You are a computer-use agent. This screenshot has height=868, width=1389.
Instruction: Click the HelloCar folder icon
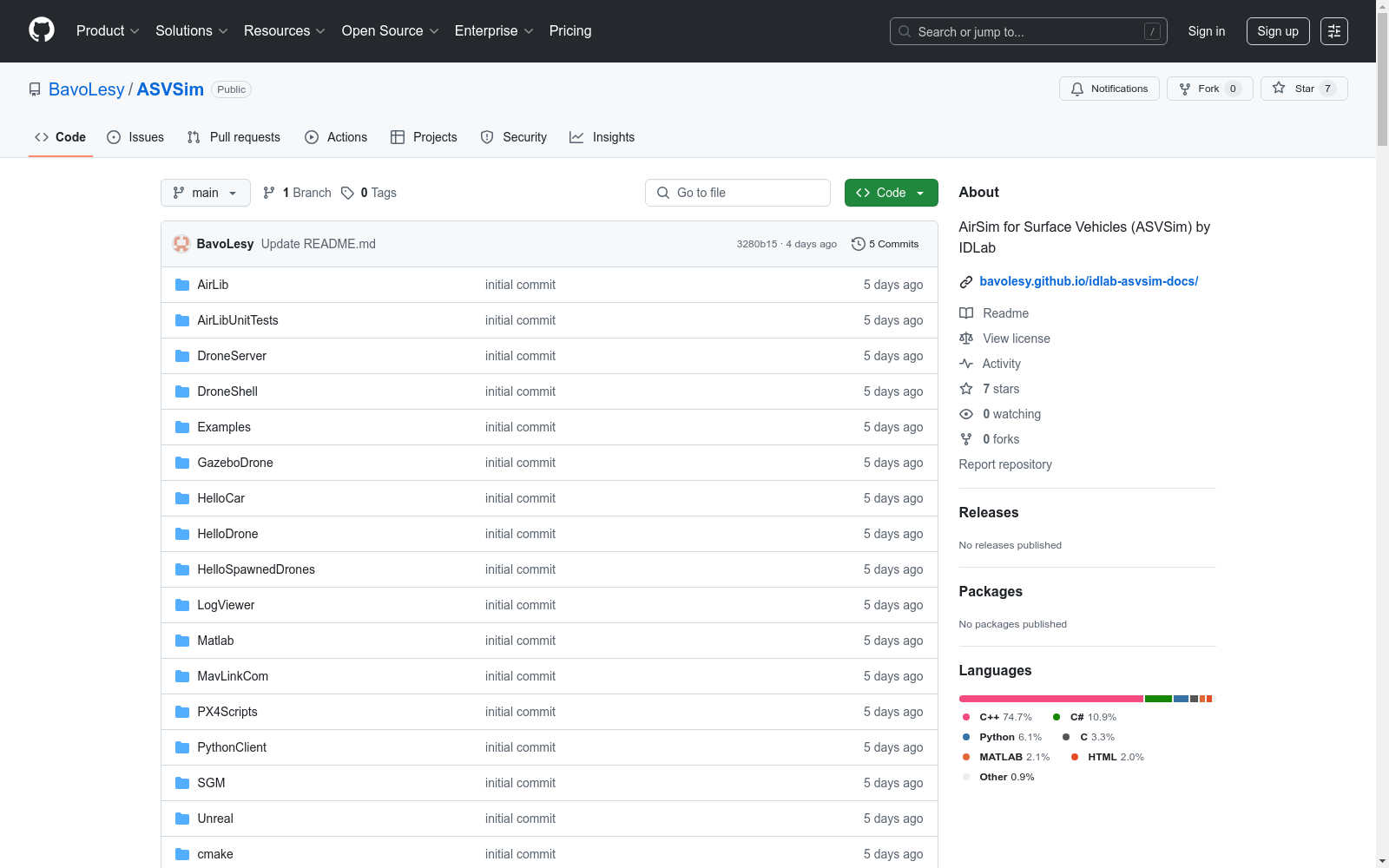click(x=182, y=498)
